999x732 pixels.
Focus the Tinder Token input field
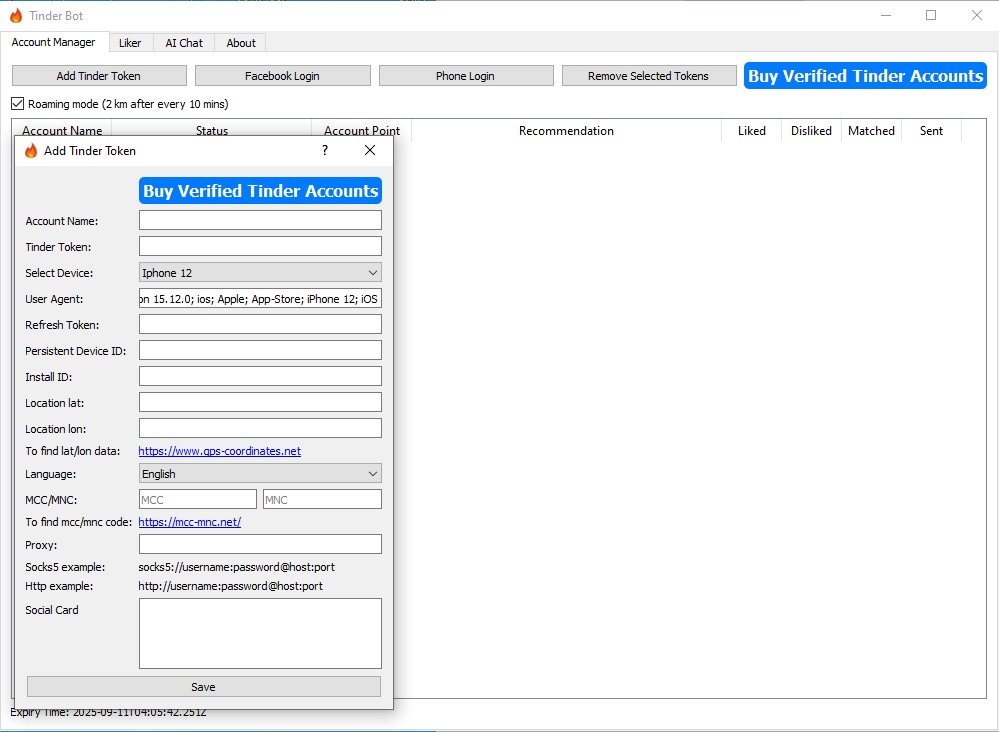pyautogui.click(x=260, y=247)
